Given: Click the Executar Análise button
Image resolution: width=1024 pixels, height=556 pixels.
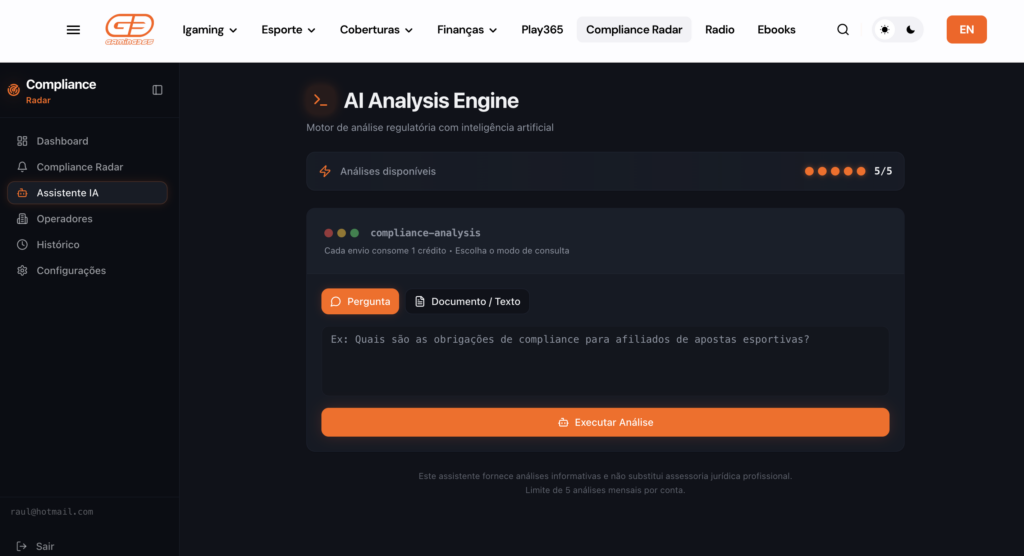Looking at the screenshot, I should pyautogui.click(x=605, y=422).
